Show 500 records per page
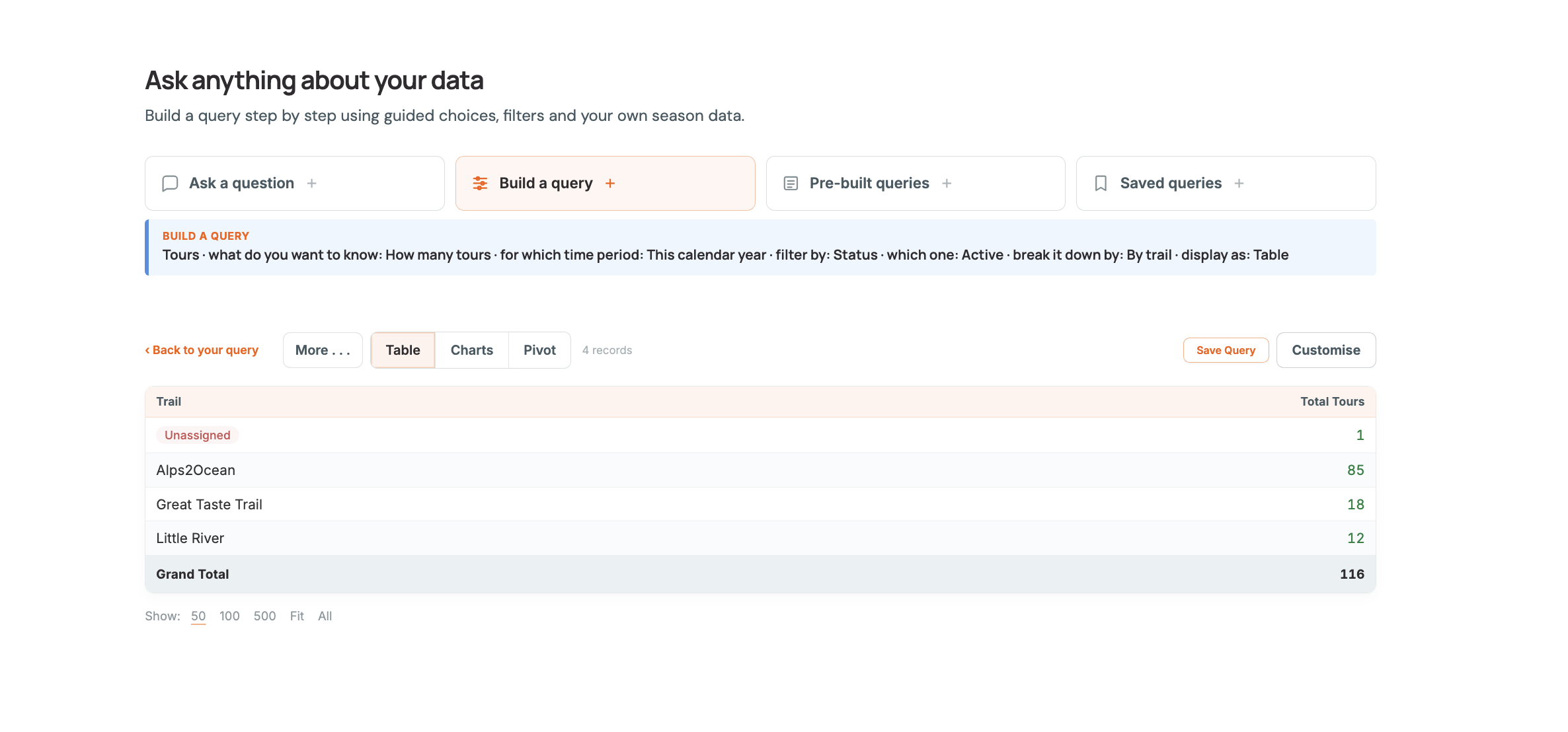 point(264,616)
